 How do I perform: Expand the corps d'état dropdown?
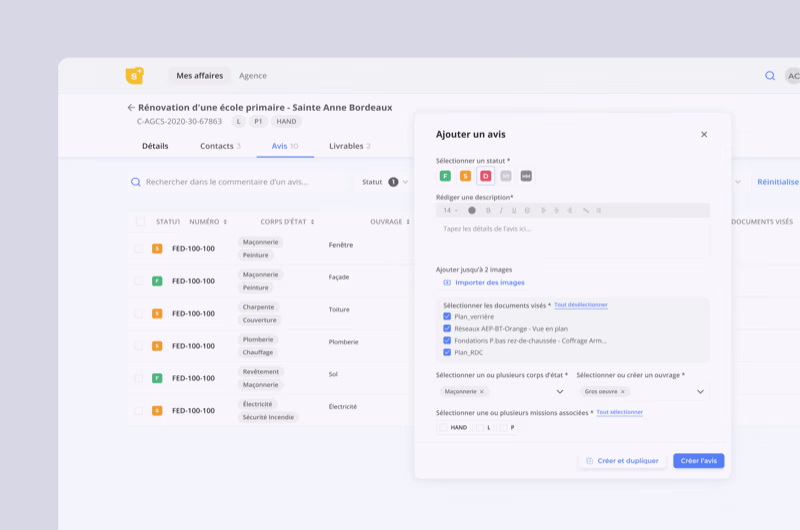coord(560,392)
